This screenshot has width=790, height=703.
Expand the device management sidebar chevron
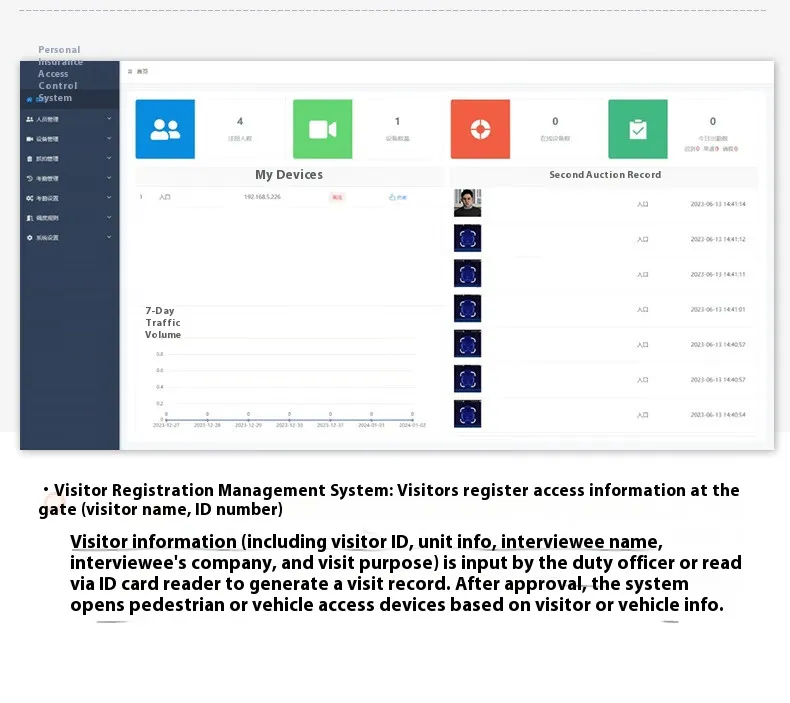pos(109,139)
